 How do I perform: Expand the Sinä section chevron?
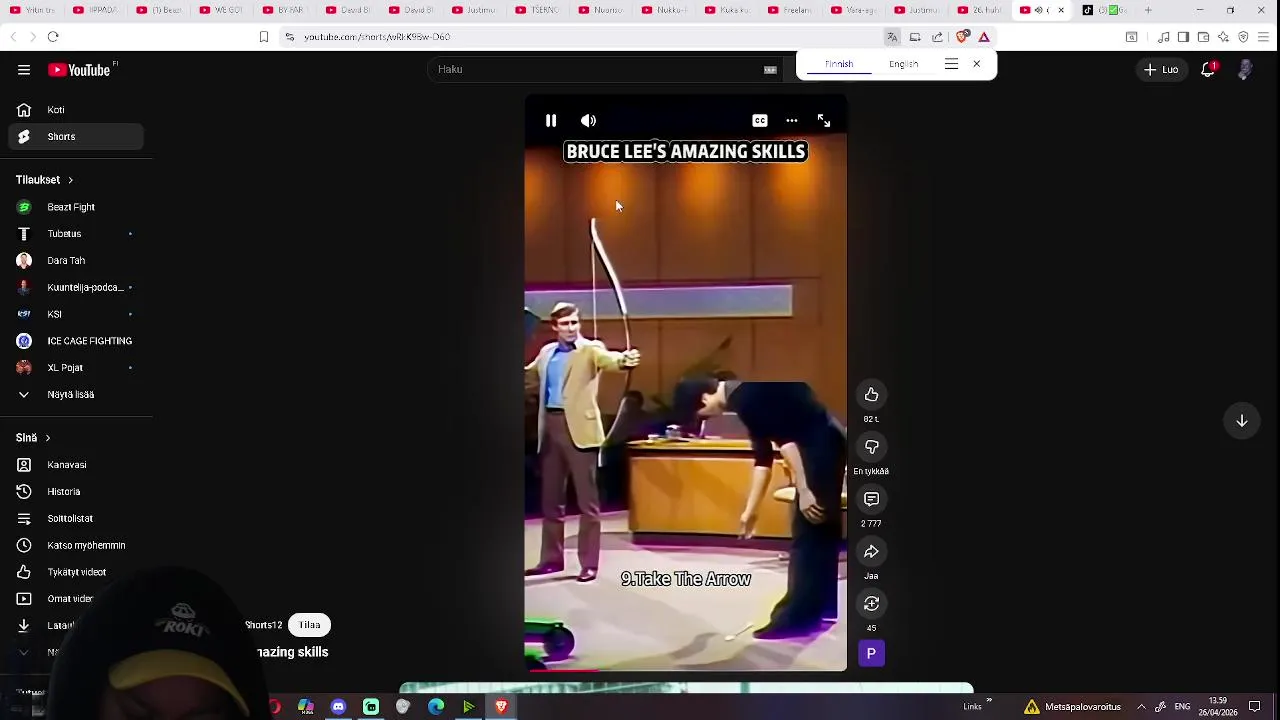pyautogui.click(x=47, y=438)
